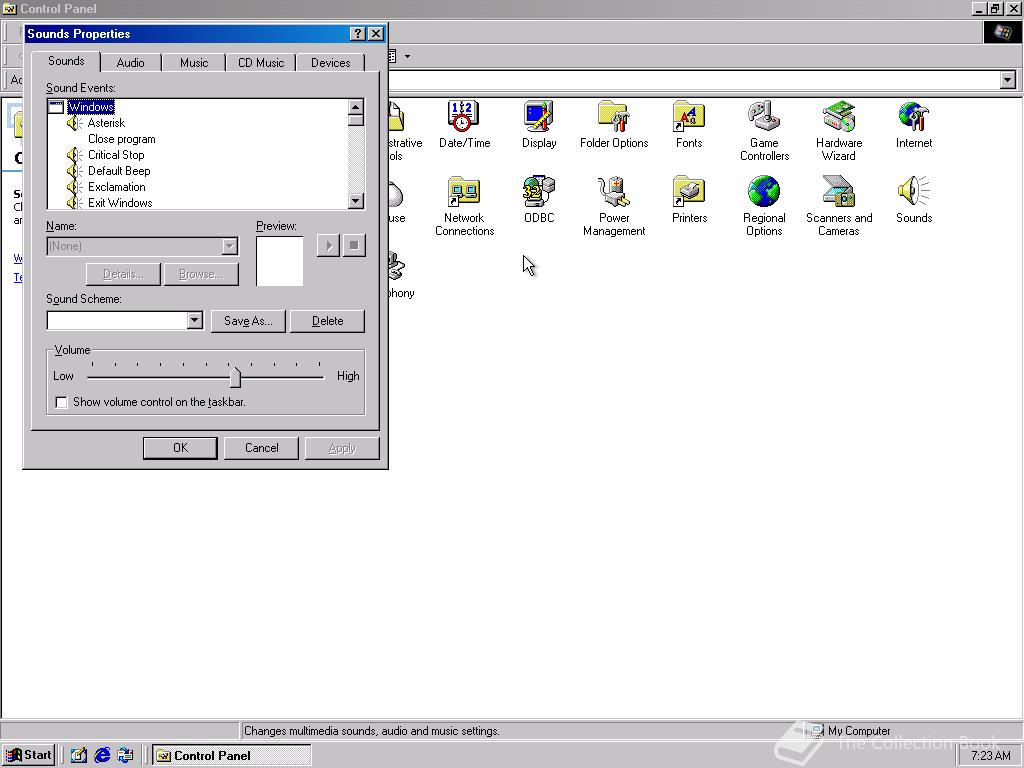The image size is (1024, 768).
Task: Select Asterisk sound event text
Action: click(x=106, y=123)
